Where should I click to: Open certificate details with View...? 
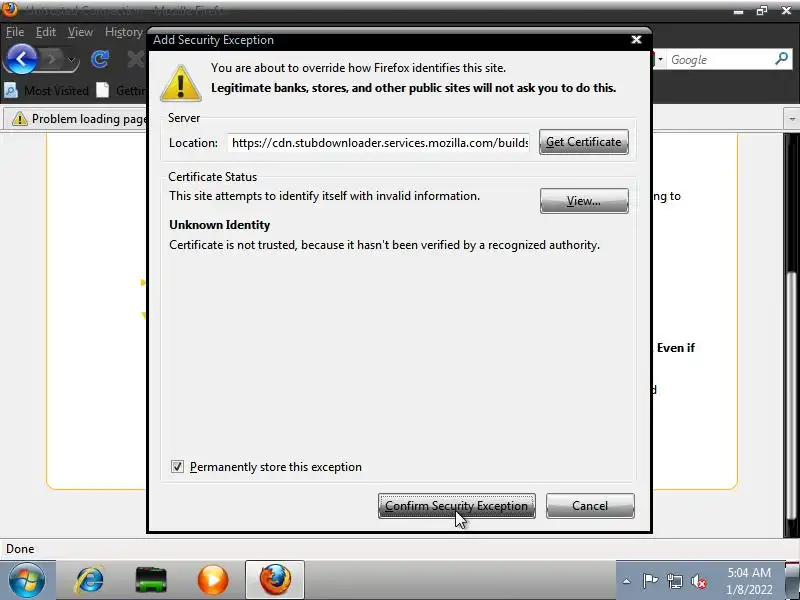[x=584, y=201]
